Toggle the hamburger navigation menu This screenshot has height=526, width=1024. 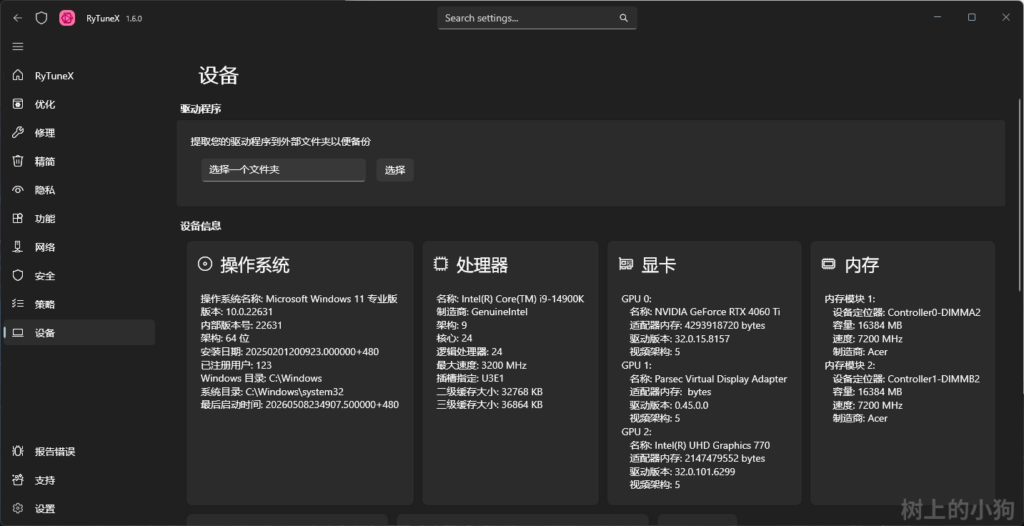(x=18, y=46)
